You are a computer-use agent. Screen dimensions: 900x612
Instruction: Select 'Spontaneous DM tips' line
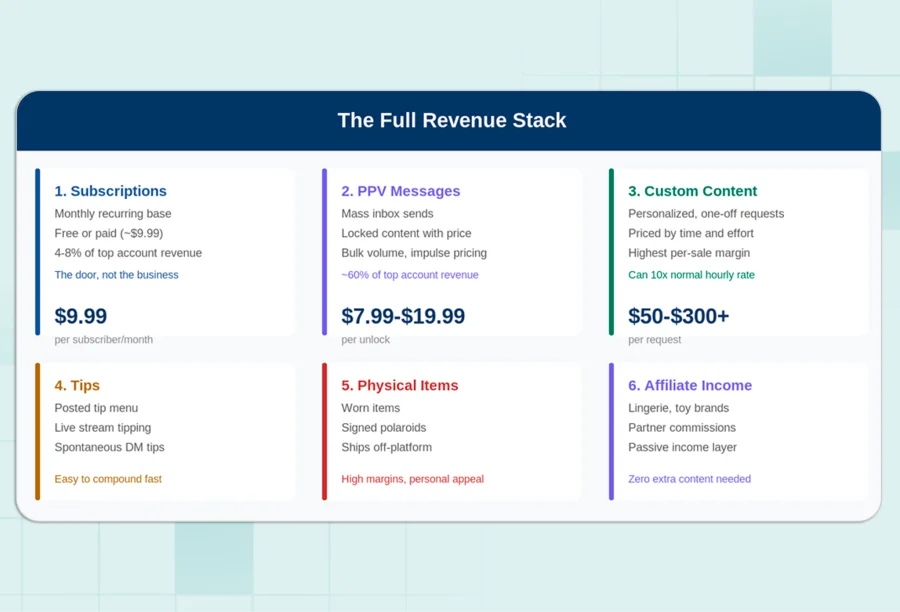pyautogui.click(x=110, y=447)
